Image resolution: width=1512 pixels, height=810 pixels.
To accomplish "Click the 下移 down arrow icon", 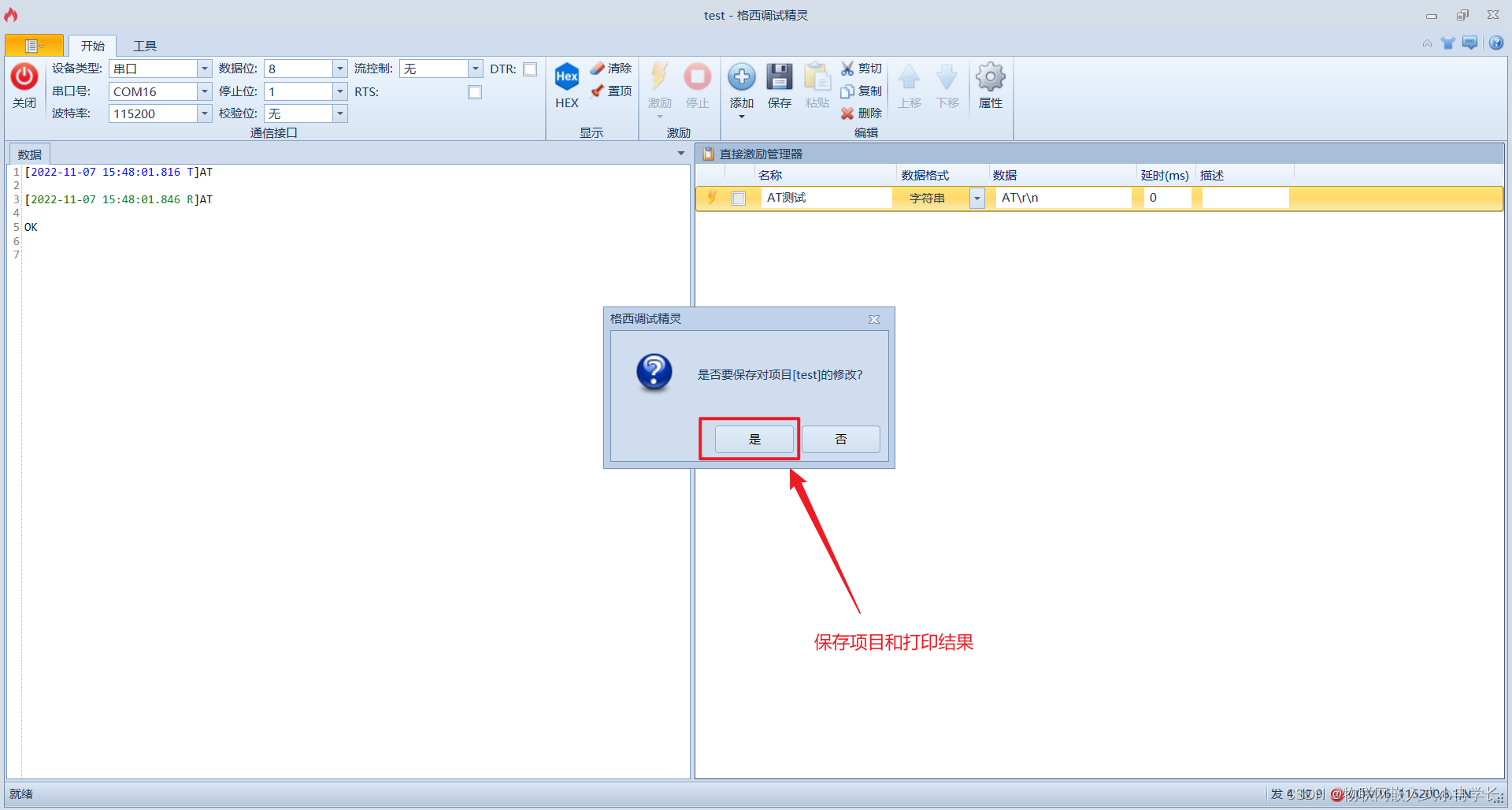I will pyautogui.click(x=947, y=77).
